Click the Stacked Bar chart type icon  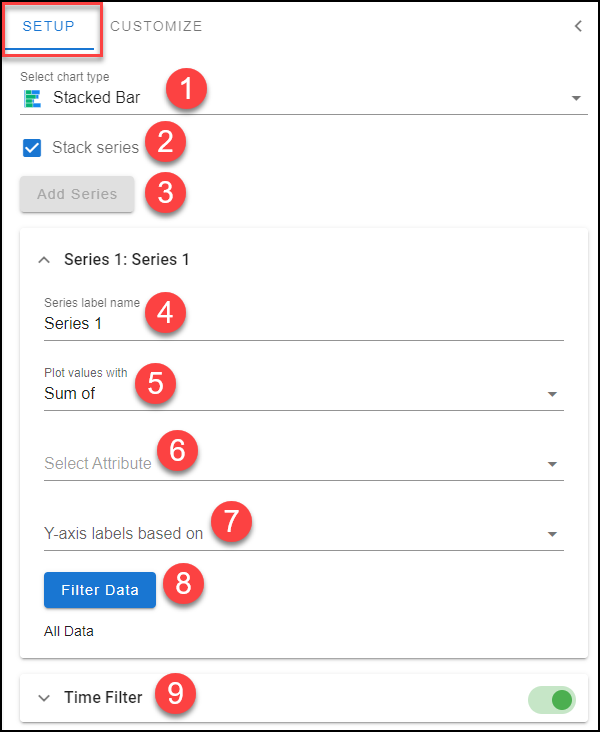32,98
